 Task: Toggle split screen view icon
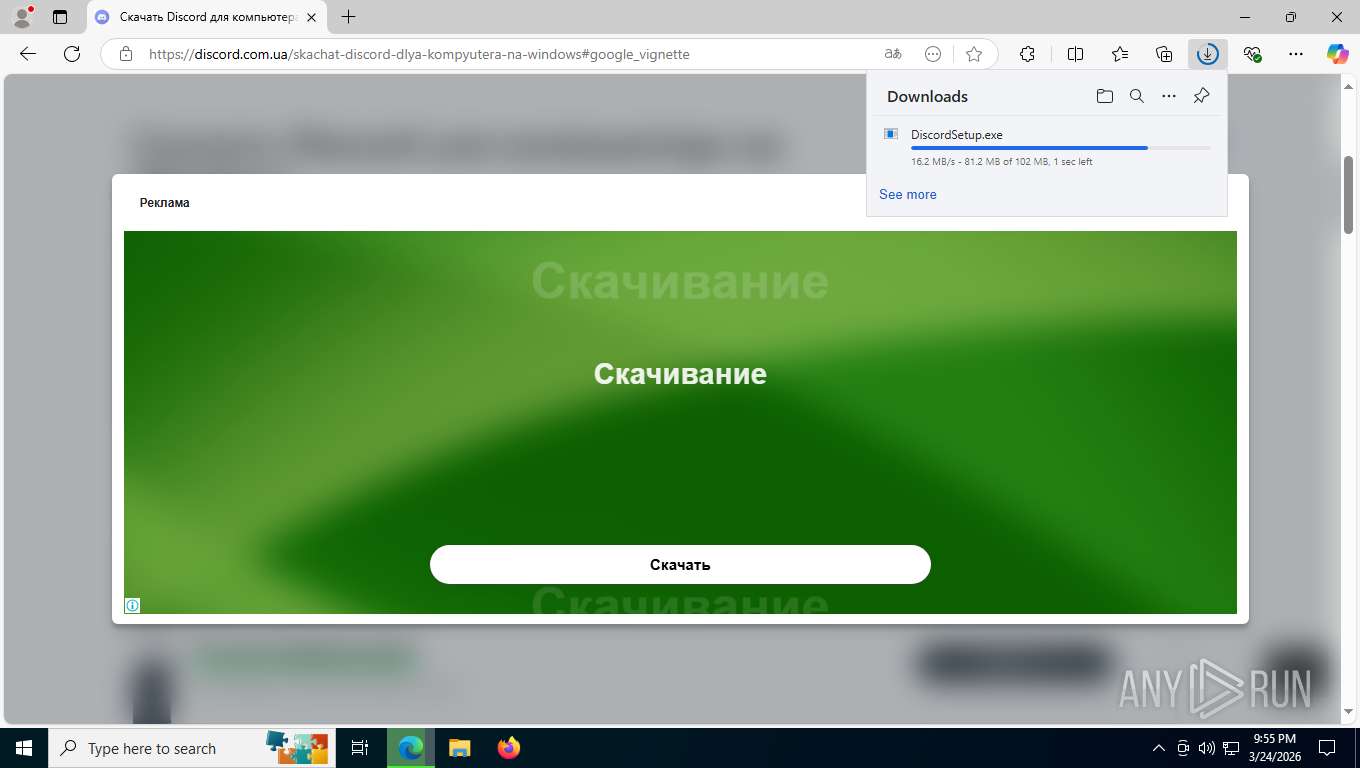pyautogui.click(x=1076, y=54)
